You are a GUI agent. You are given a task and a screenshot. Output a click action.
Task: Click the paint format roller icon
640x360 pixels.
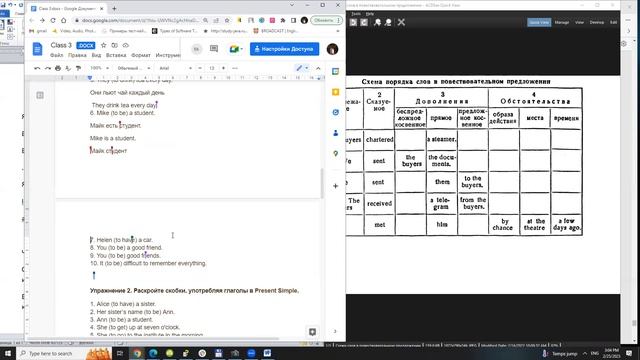[78, 68]
